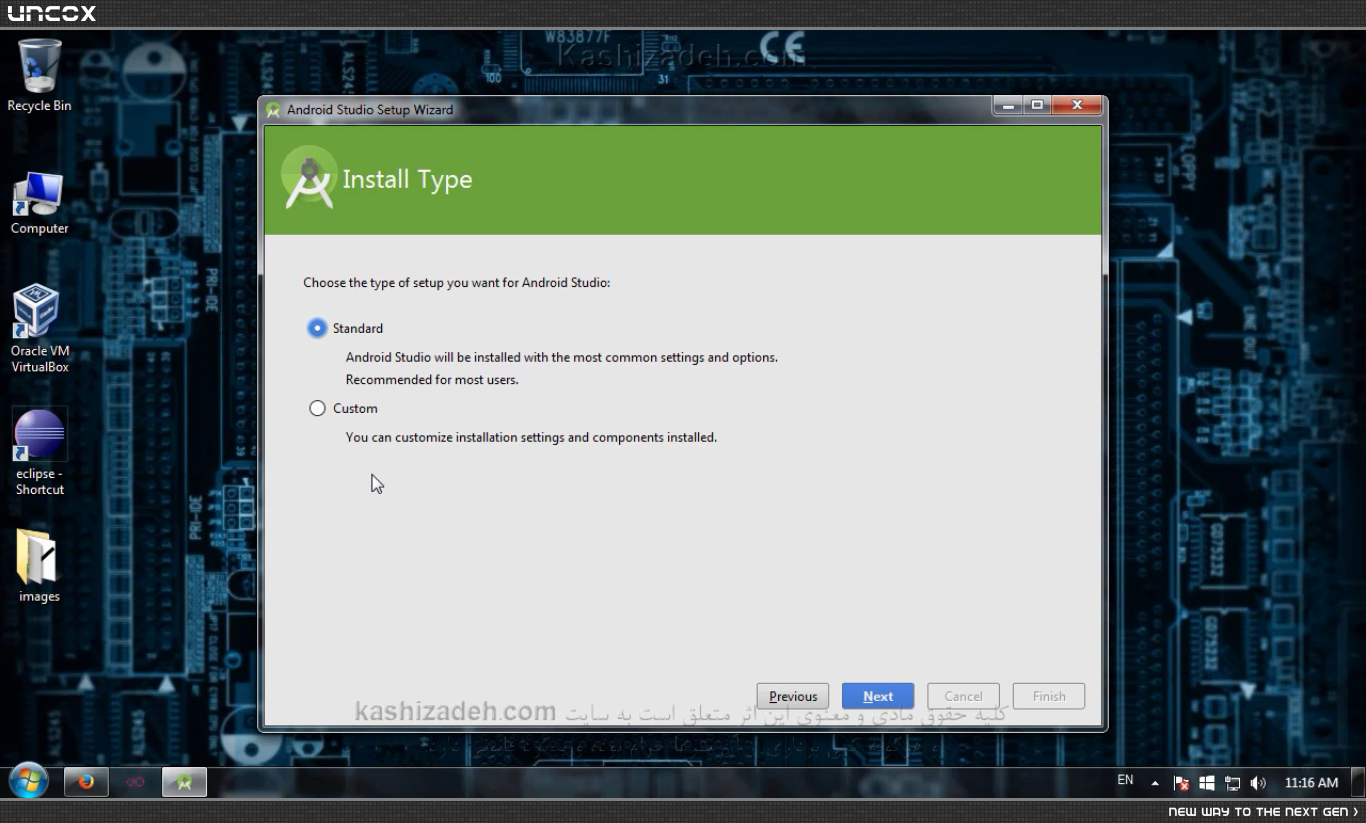The image size is (1366, 823).
Task: Click the pink infinity taskbar icon
Action: (136, 782)
